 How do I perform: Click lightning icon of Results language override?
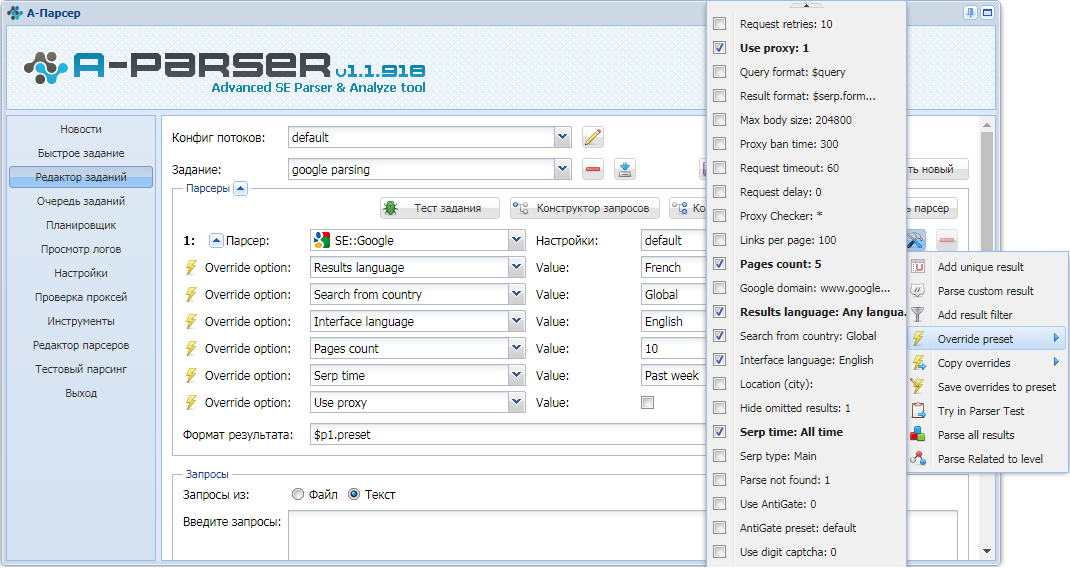pos(191,268)
